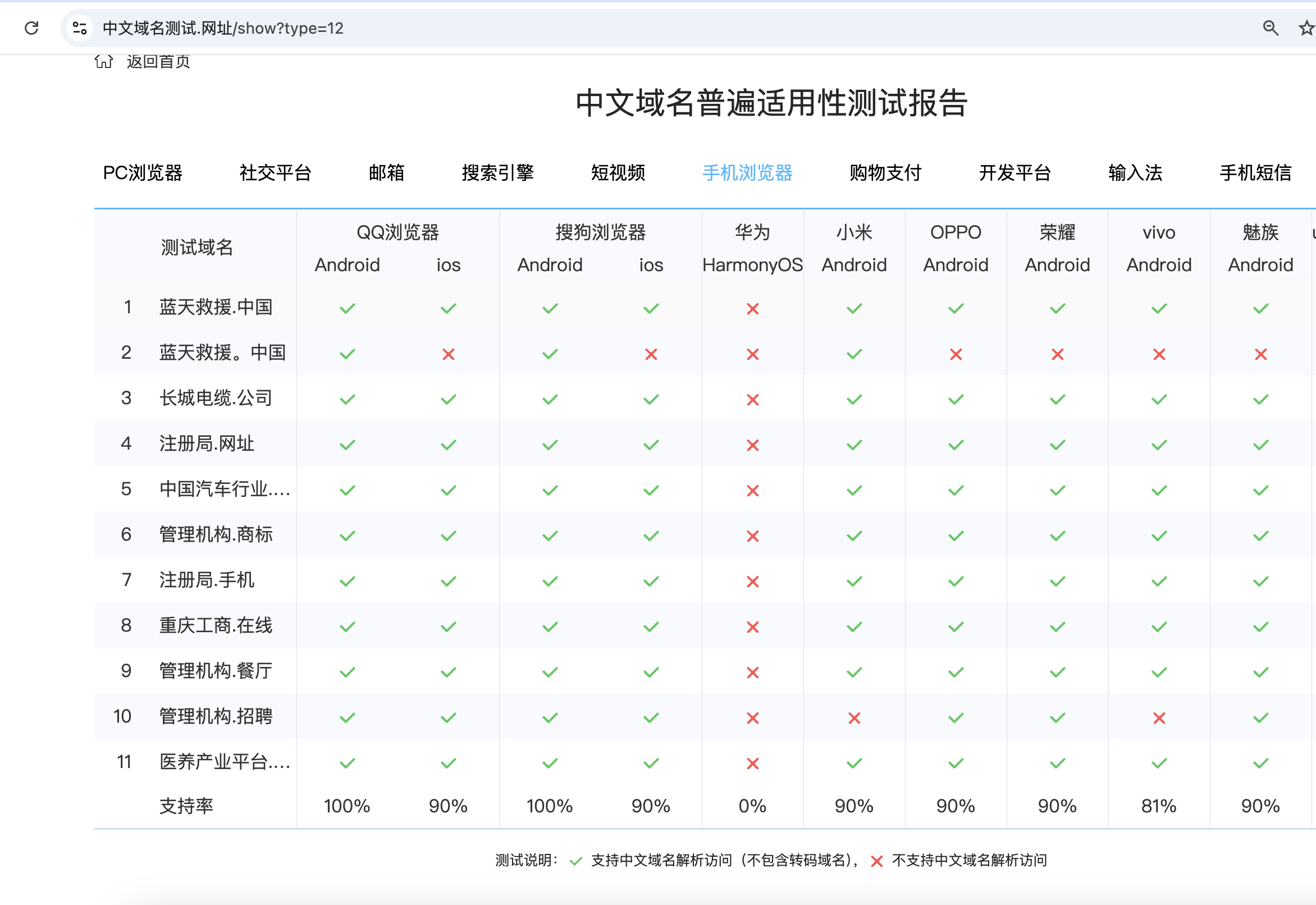Click the zoom magnifier icon in address bar
The image size is (1316, 905).
[x=1270, y=28]
